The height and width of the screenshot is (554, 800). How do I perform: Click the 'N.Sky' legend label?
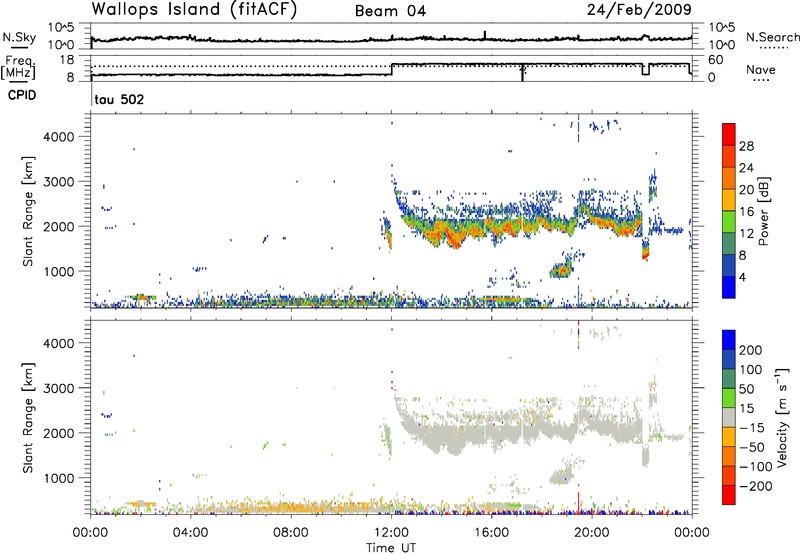(x=19, y=37)
